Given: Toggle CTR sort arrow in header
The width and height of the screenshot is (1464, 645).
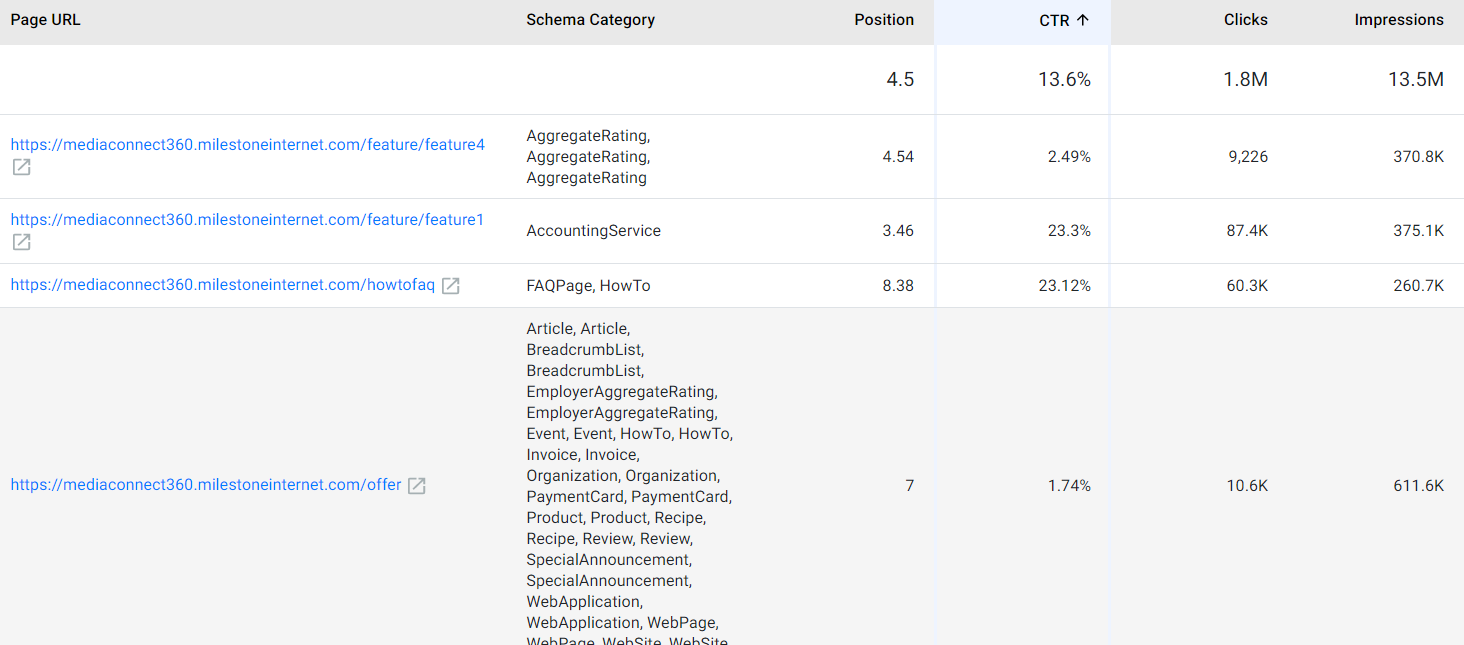Looking at the screenshot, I should click(x=1083, y=20).
